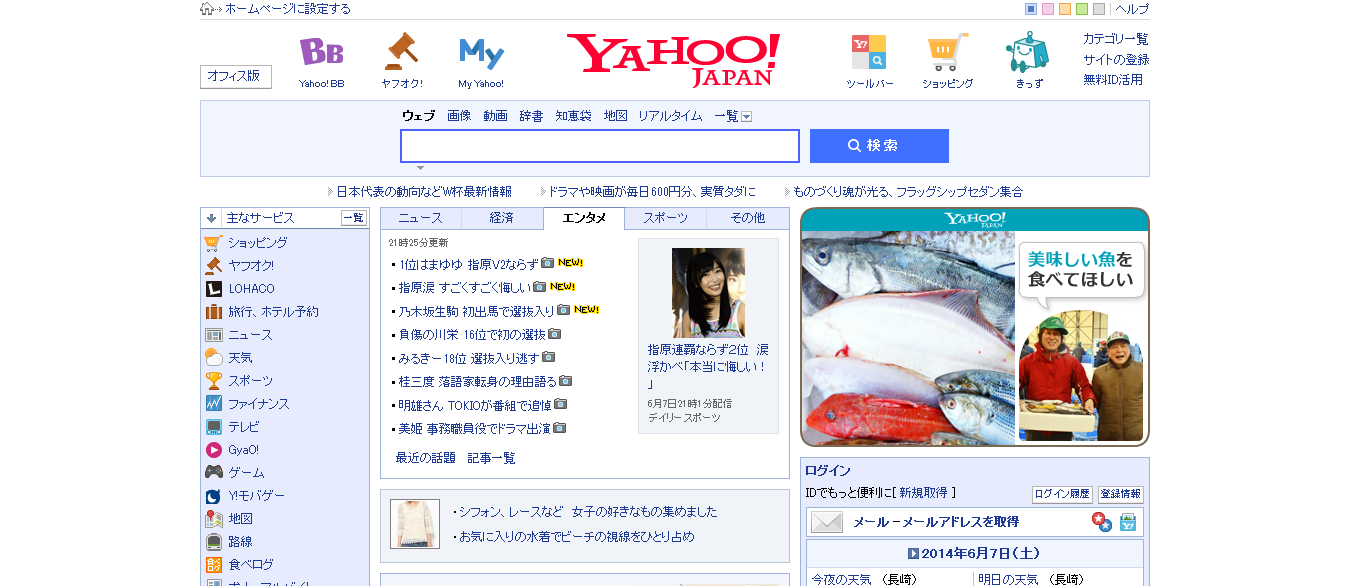The width and height of the screenshot is (1349, 586).
Task: Click the home icon beside ホームページに設定する
Action: [207, 9]
